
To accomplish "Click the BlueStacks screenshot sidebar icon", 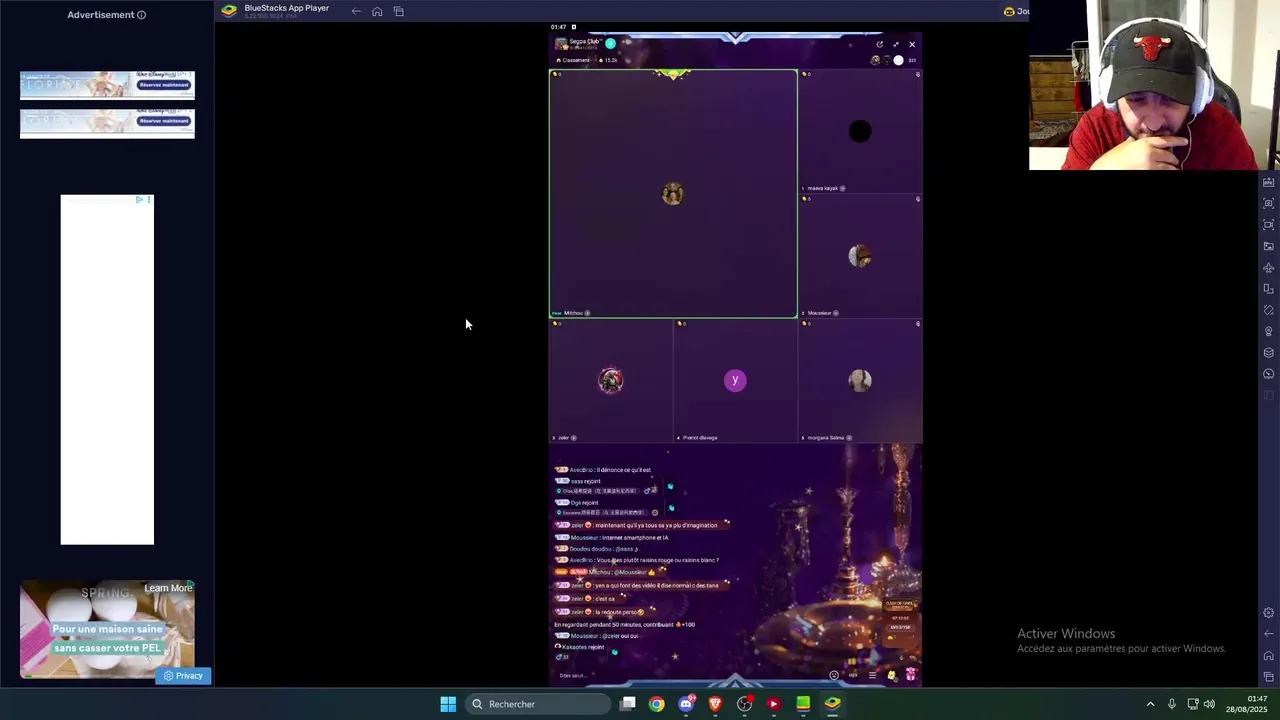I will point(1269,203).
